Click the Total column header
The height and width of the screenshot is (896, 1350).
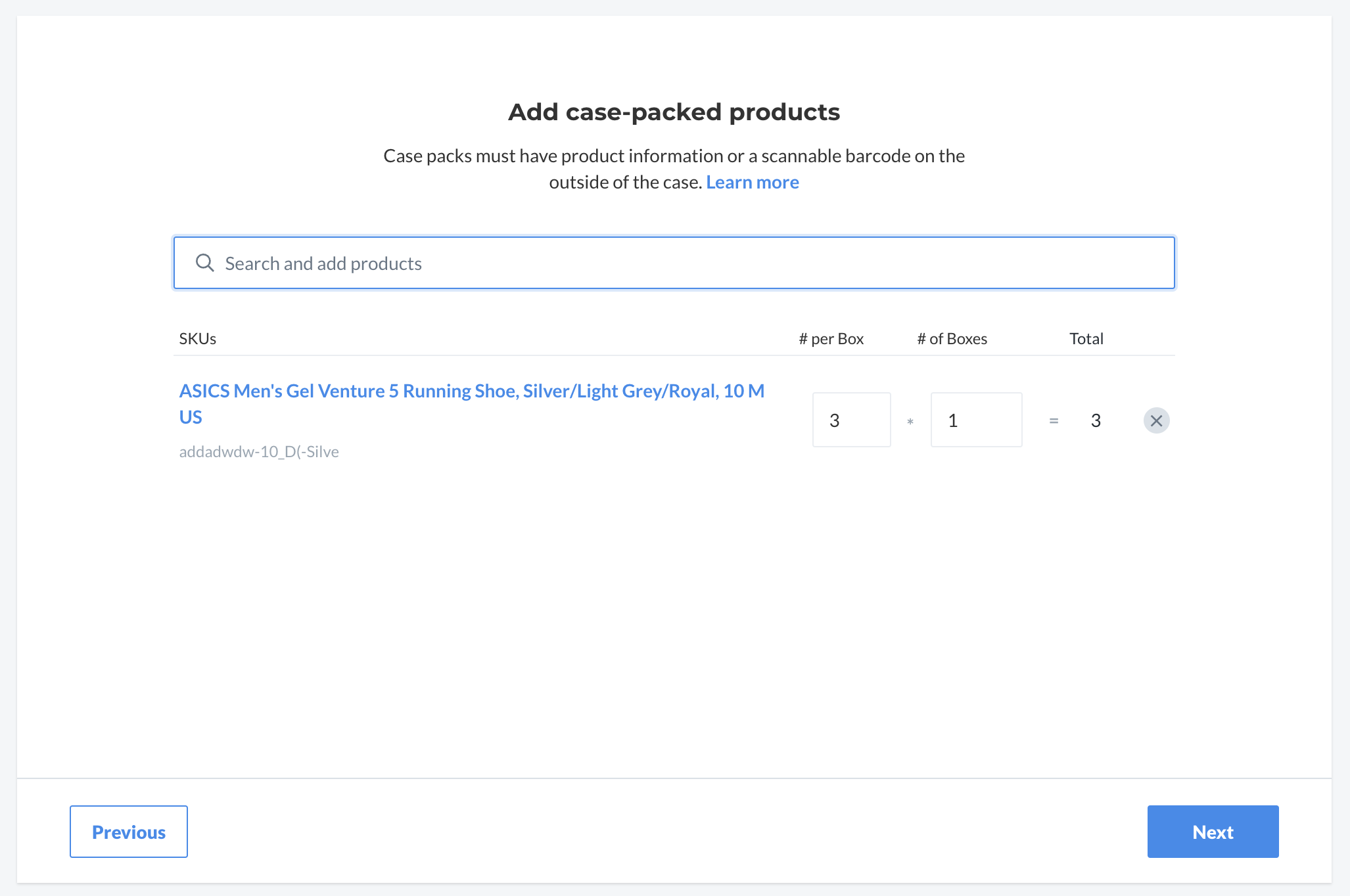pyautogui.click(x=1086, y=339)
